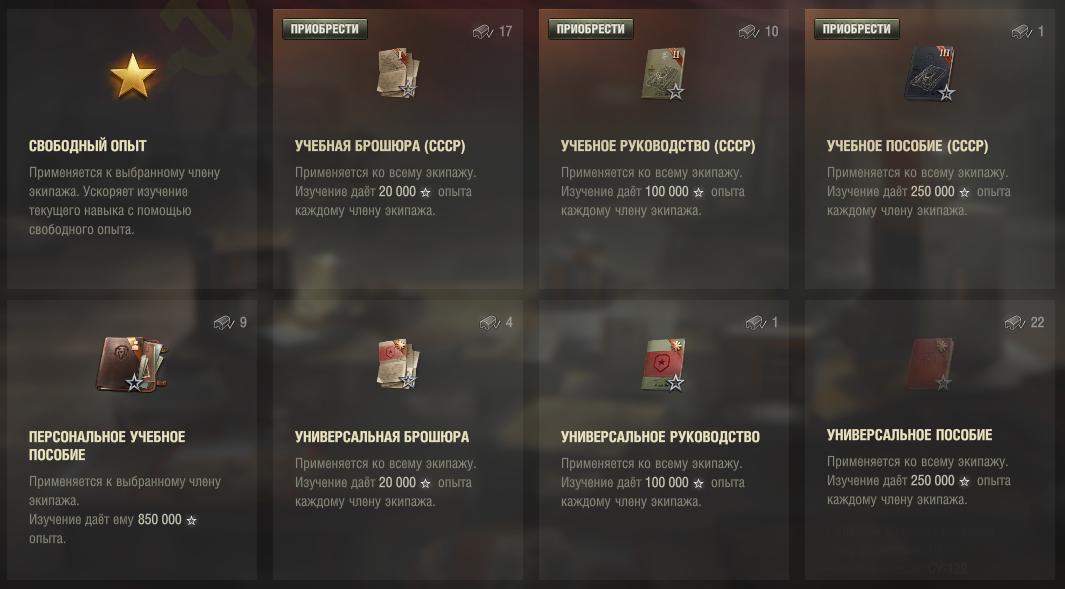Click the gold Free Experience star icon
1065x589 pixels.
point(133,75)
